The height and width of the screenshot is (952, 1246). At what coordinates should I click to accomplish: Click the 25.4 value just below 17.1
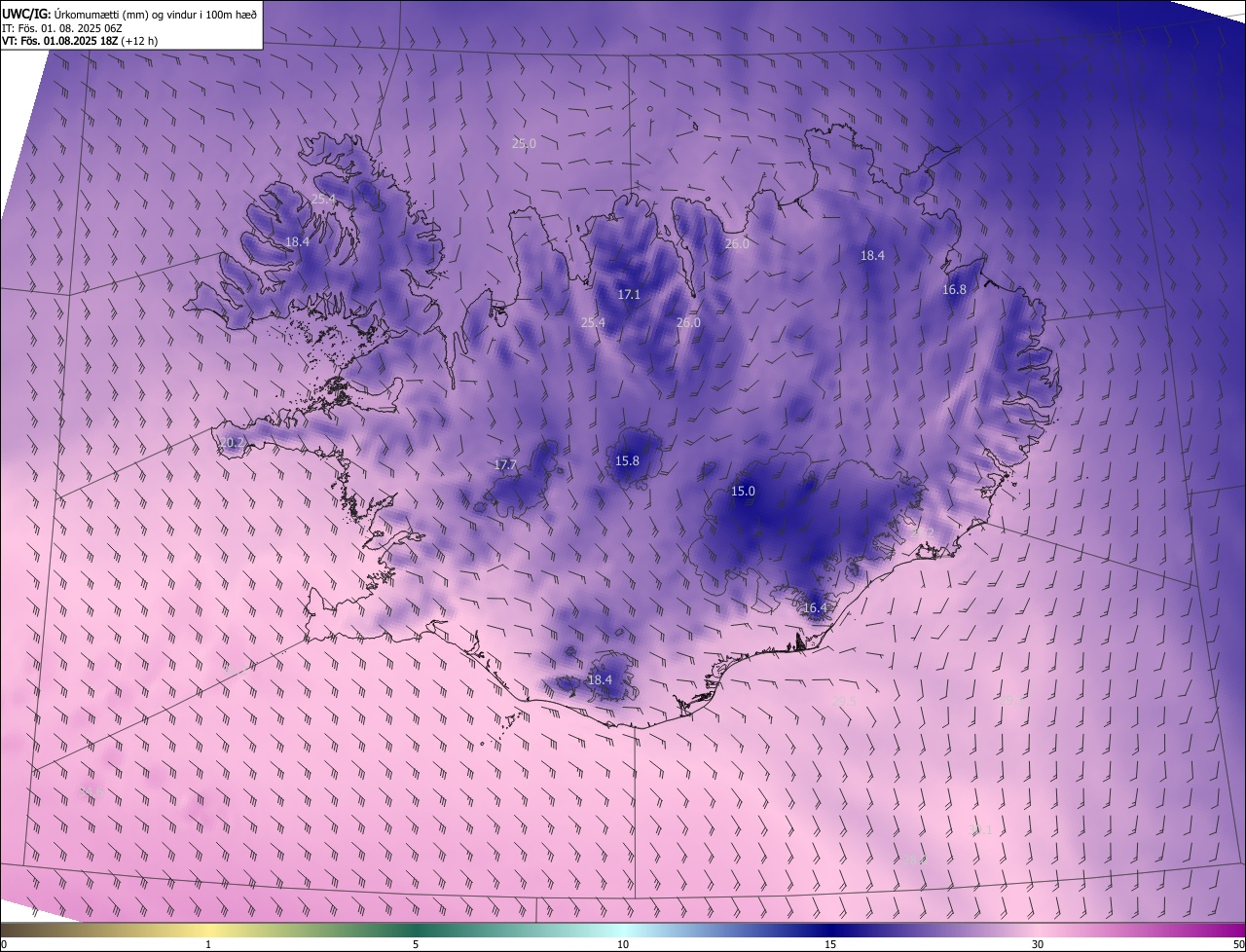pyautogui.click(x=593, y=322)
